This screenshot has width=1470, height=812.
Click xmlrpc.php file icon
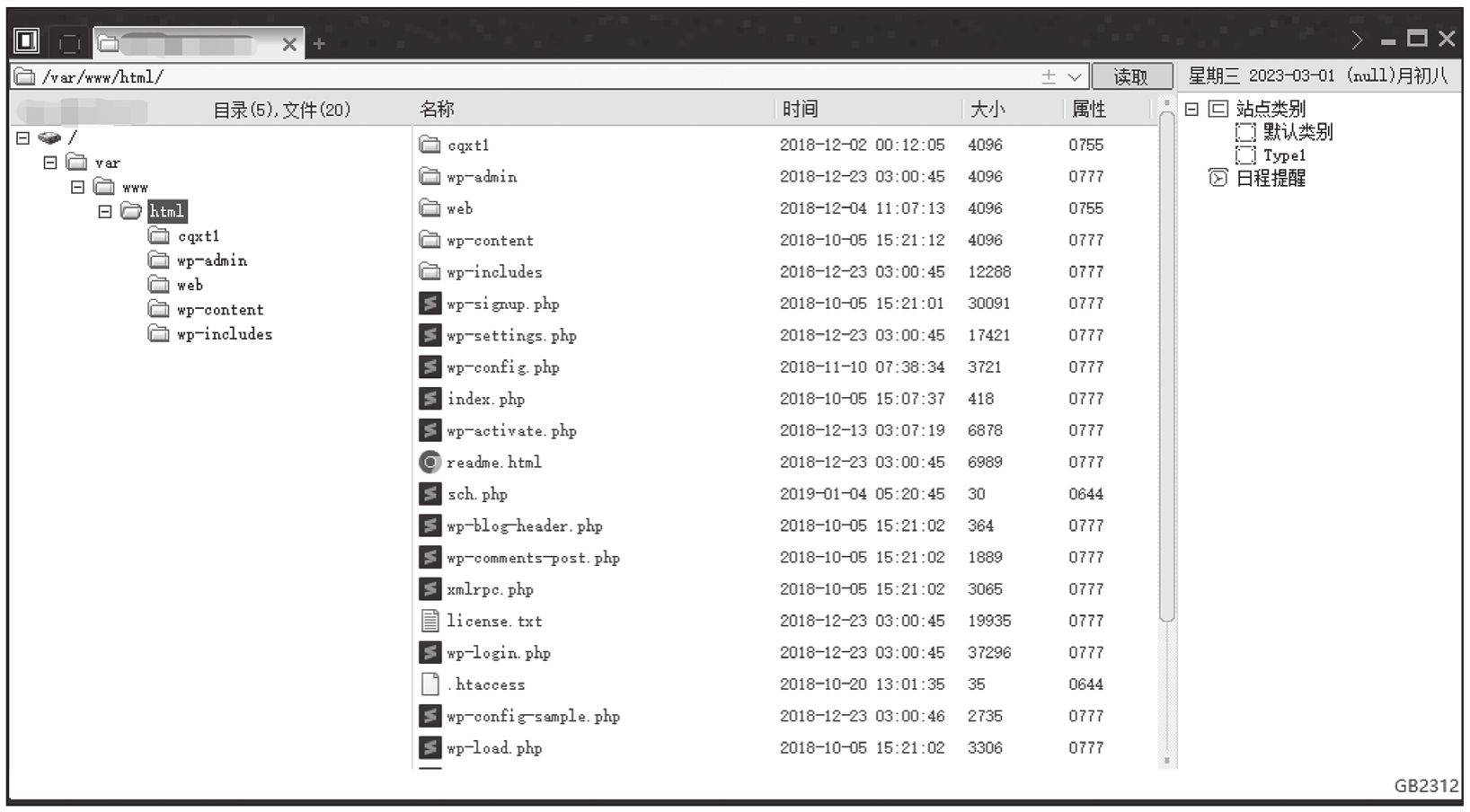(430, 589)
